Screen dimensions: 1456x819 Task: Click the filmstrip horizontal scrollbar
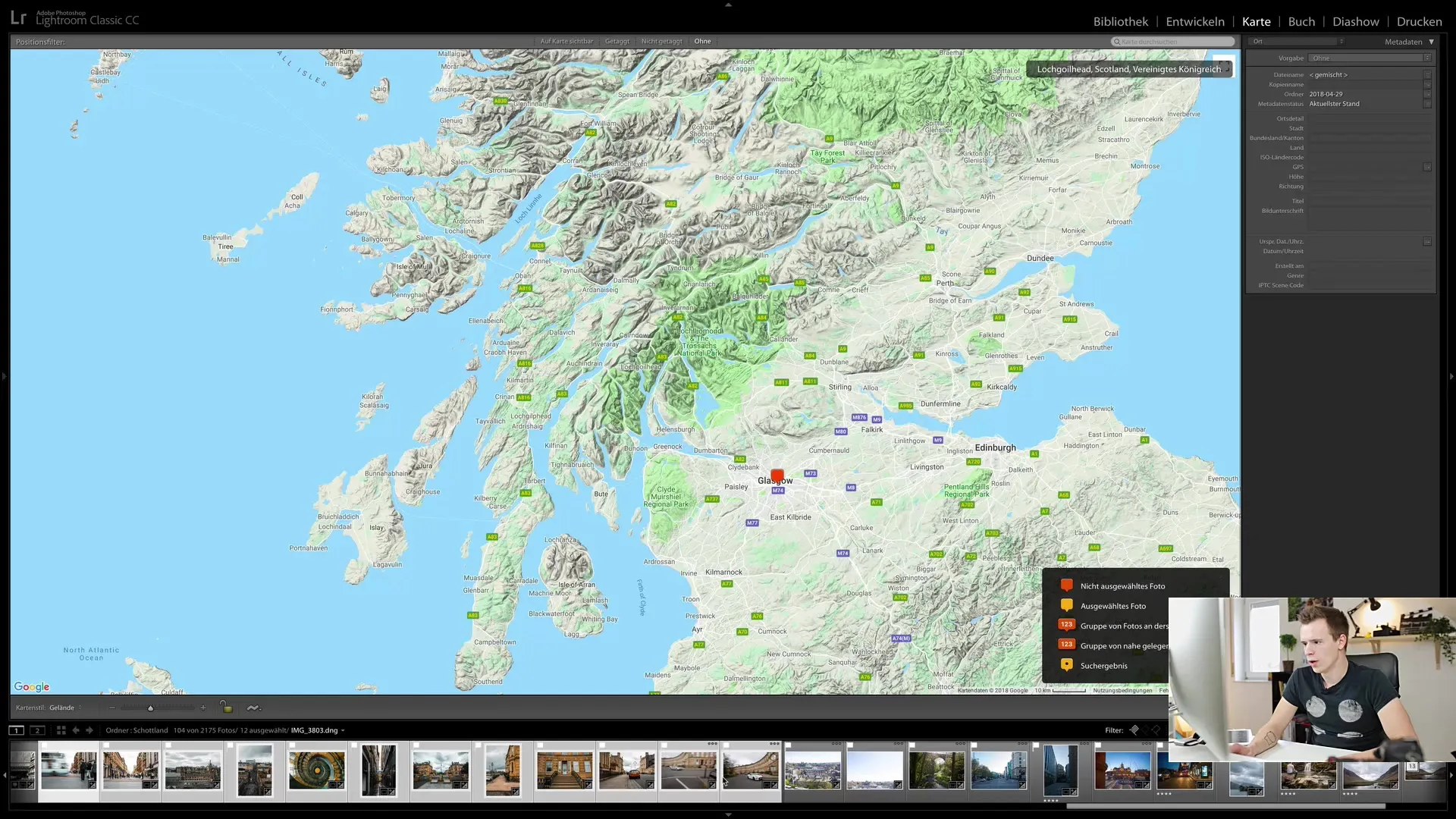[x=1225, y=806]
